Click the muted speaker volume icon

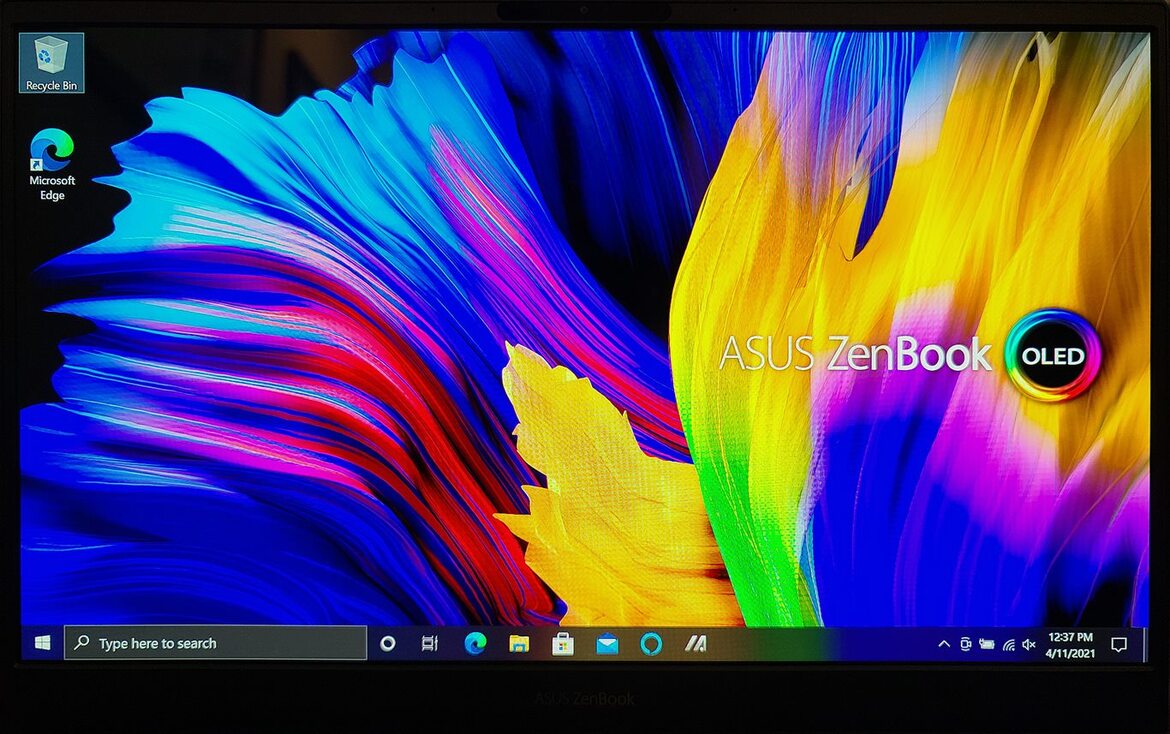click(1029, 644)
